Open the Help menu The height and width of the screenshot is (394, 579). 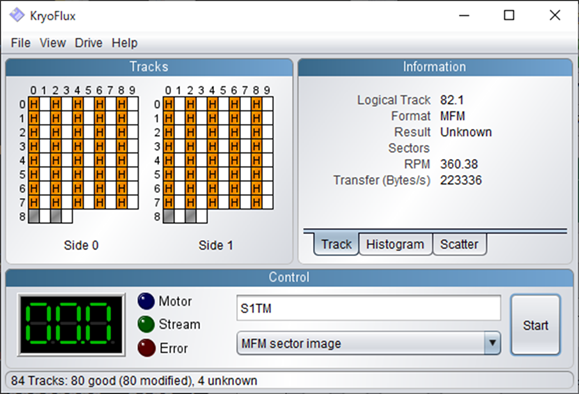pyautogui.click(x=125, y=43)
